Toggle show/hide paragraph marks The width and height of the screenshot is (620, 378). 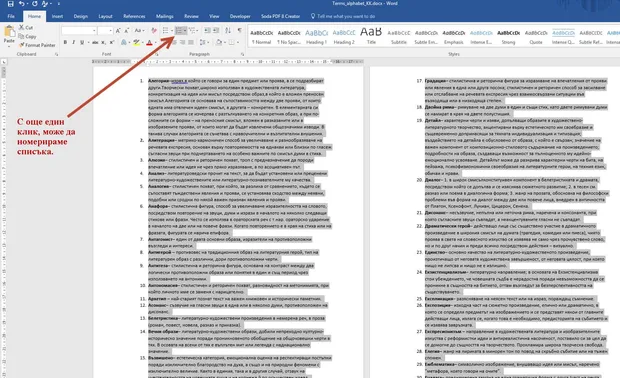(x=240, y=30)
